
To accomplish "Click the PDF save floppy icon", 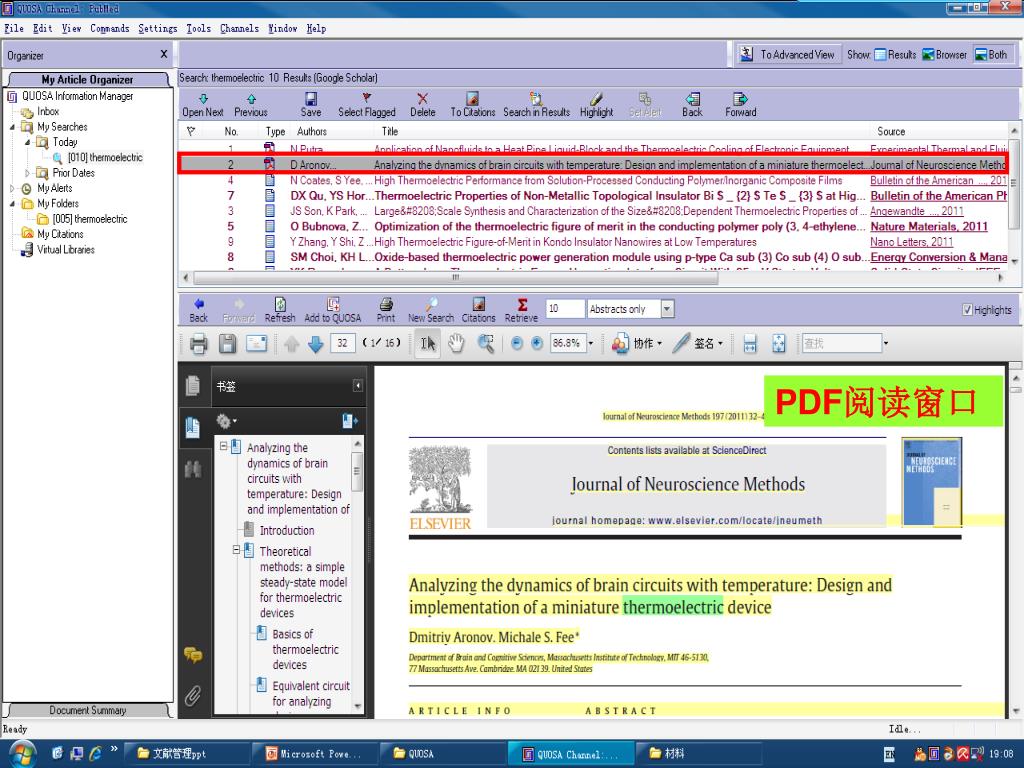I will click(x=227, y=344).
